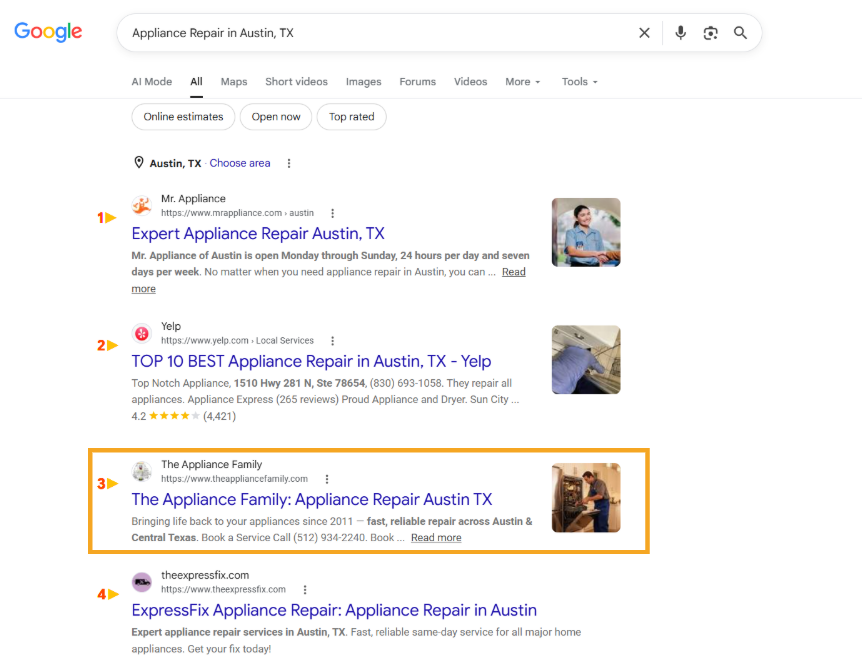Click the magnifying glass search icon
The image size is (862, 658).
pos(741,33)
